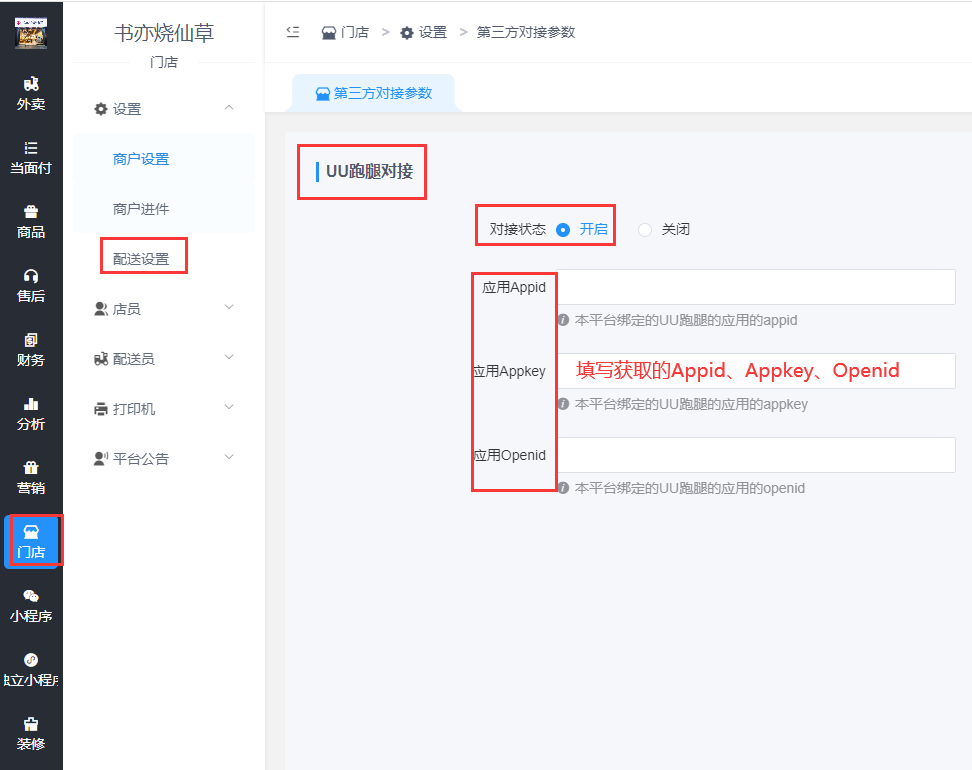Click the info icon beside appkey hint

click(x=563, y=404)
